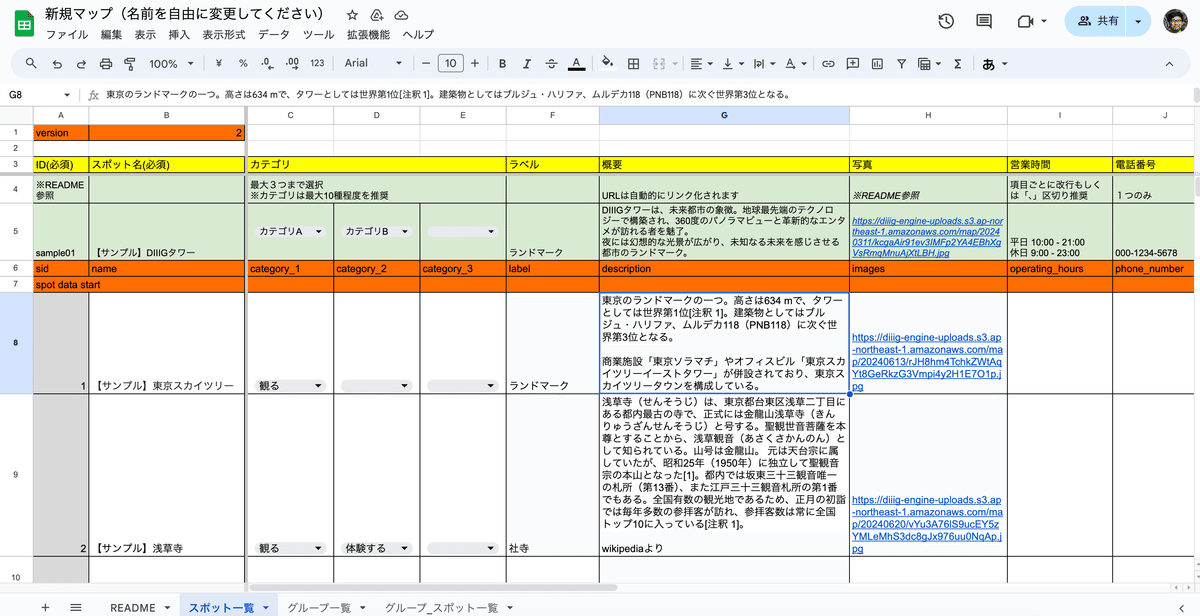The image size is (1200, 616).
Task: Open text rotation options
Action: point(794,63)
